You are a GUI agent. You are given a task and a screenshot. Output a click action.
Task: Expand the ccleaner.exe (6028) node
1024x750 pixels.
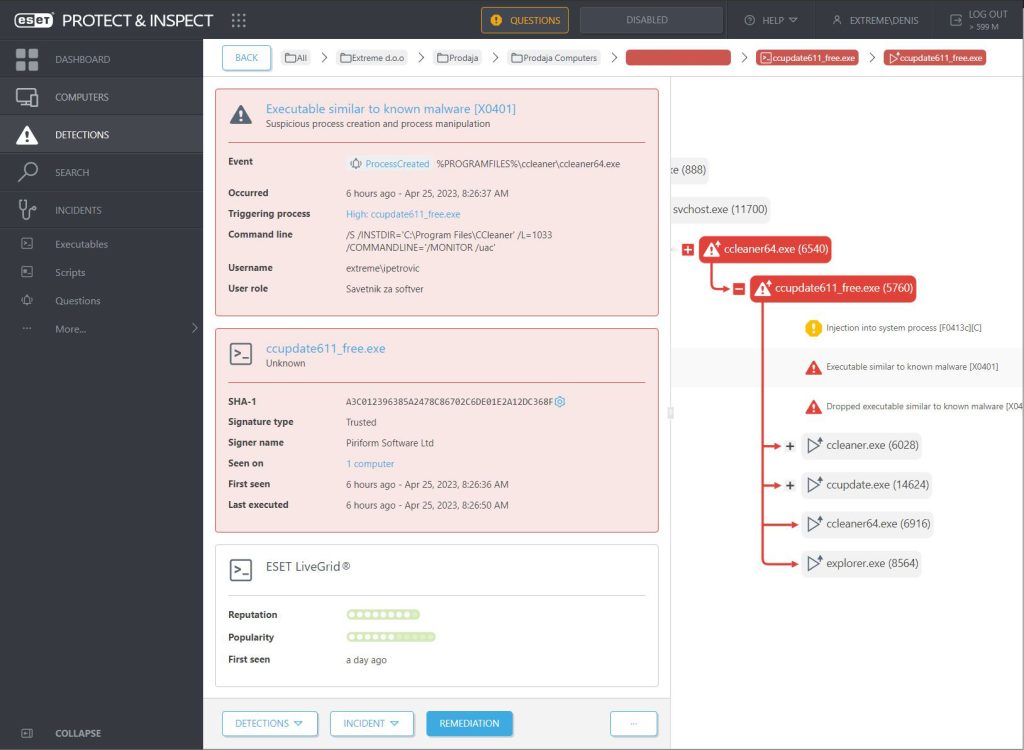coord(790,446)
